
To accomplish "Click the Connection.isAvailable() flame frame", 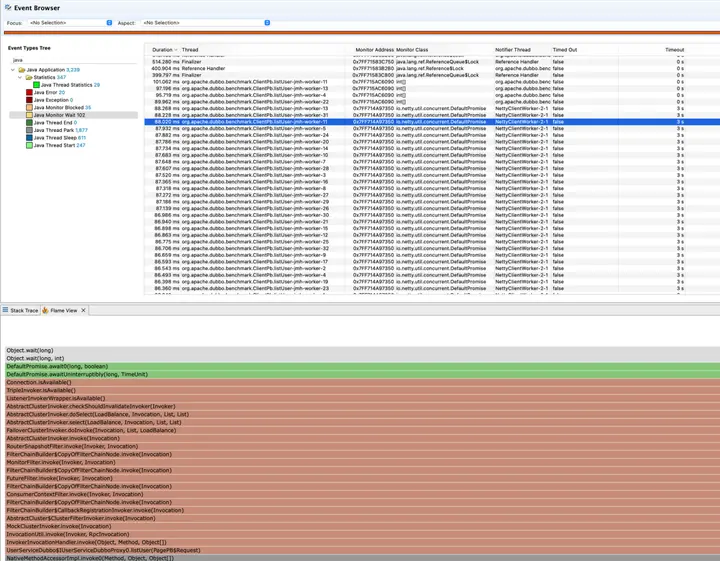I will point(362,382).
